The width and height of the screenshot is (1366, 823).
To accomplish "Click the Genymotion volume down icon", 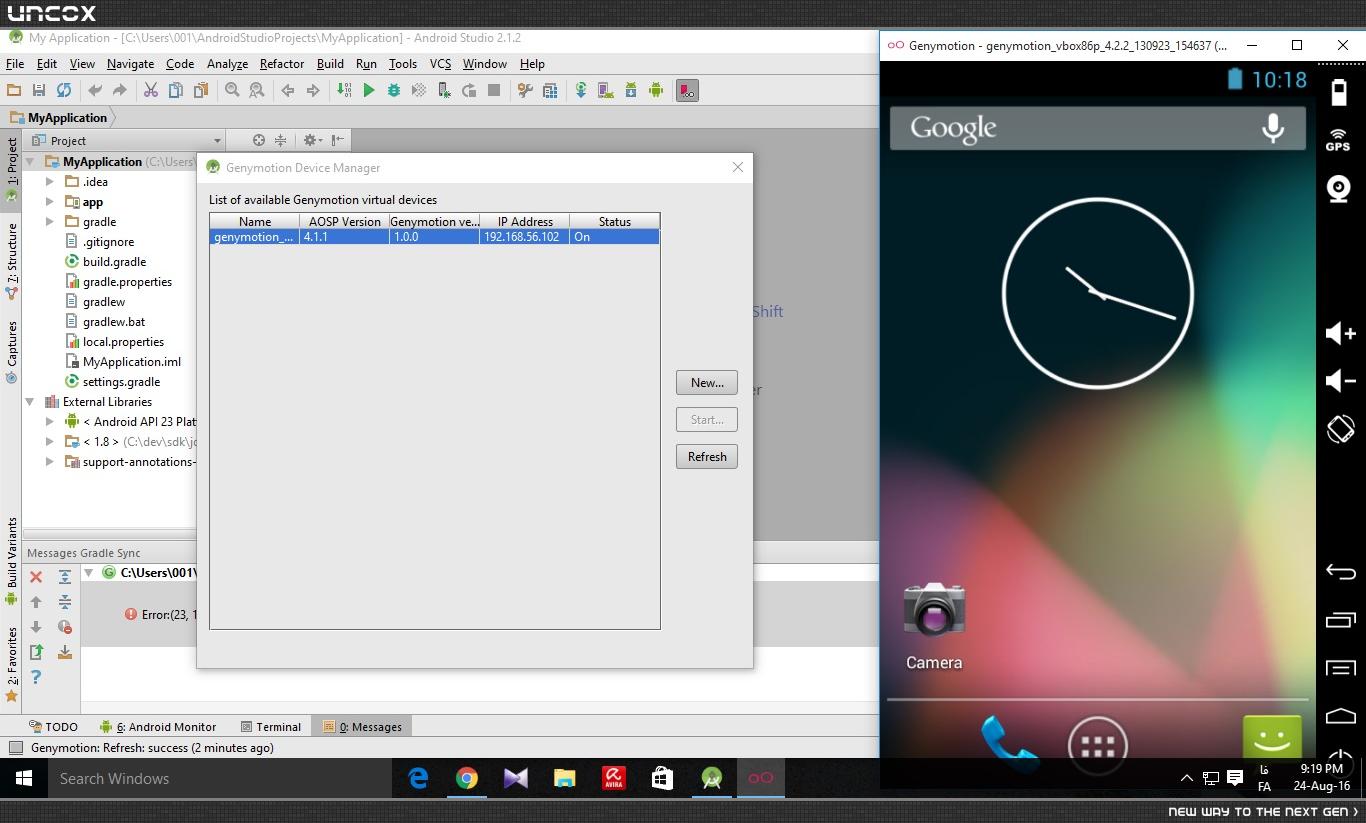I will (x=1340, y=381).
